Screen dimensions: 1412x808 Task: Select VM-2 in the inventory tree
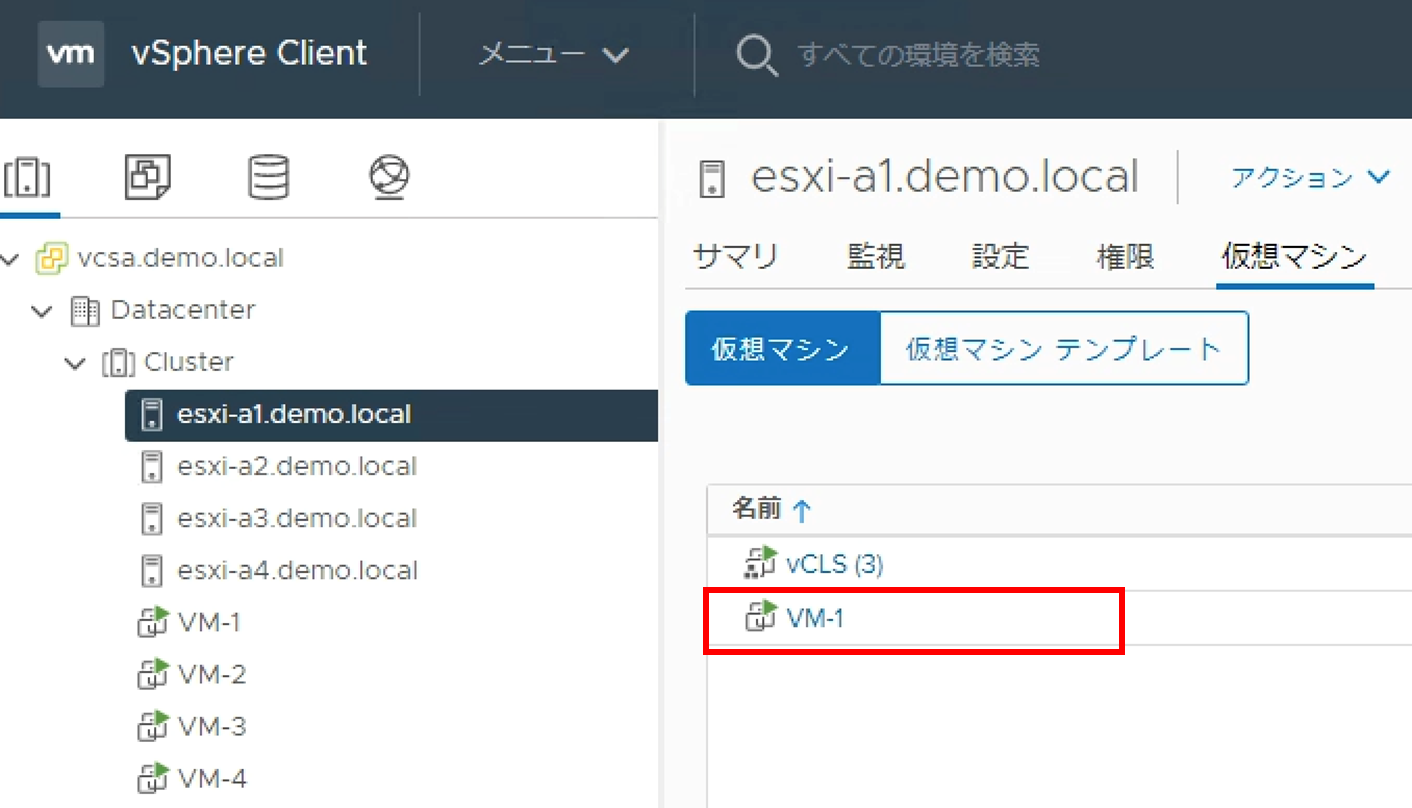click(x=212, y=674)
